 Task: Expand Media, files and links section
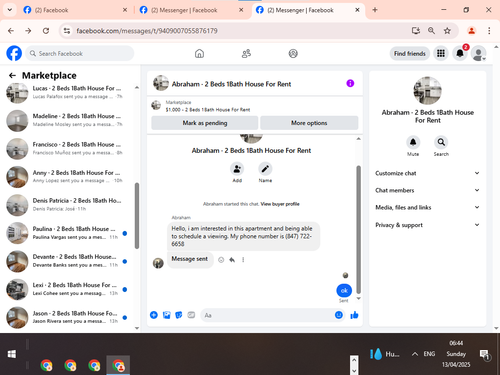427,207
